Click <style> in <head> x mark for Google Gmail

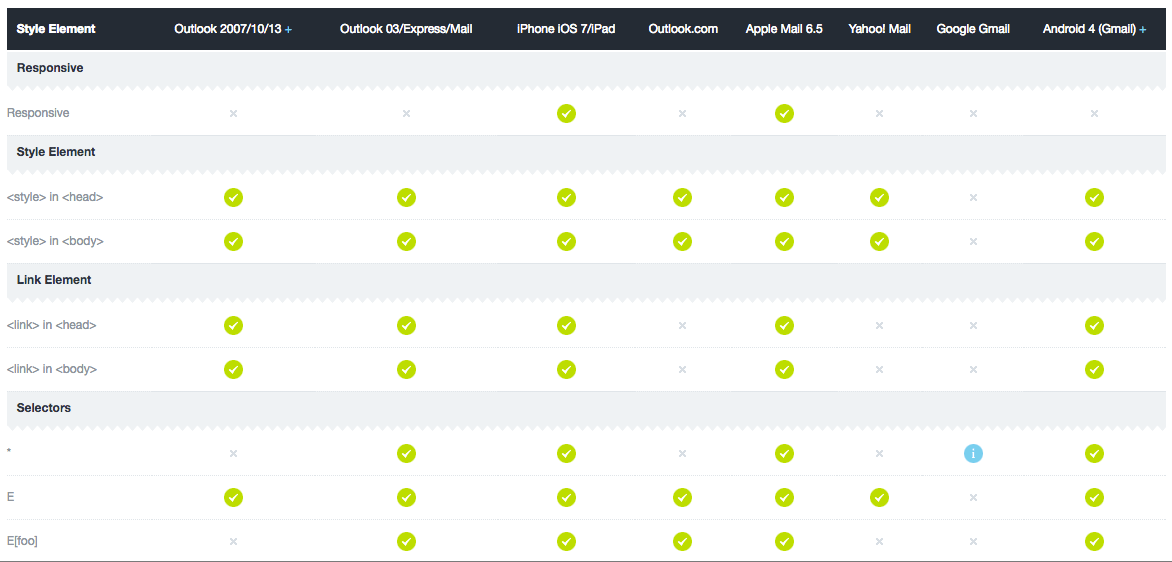click(973, 197)
